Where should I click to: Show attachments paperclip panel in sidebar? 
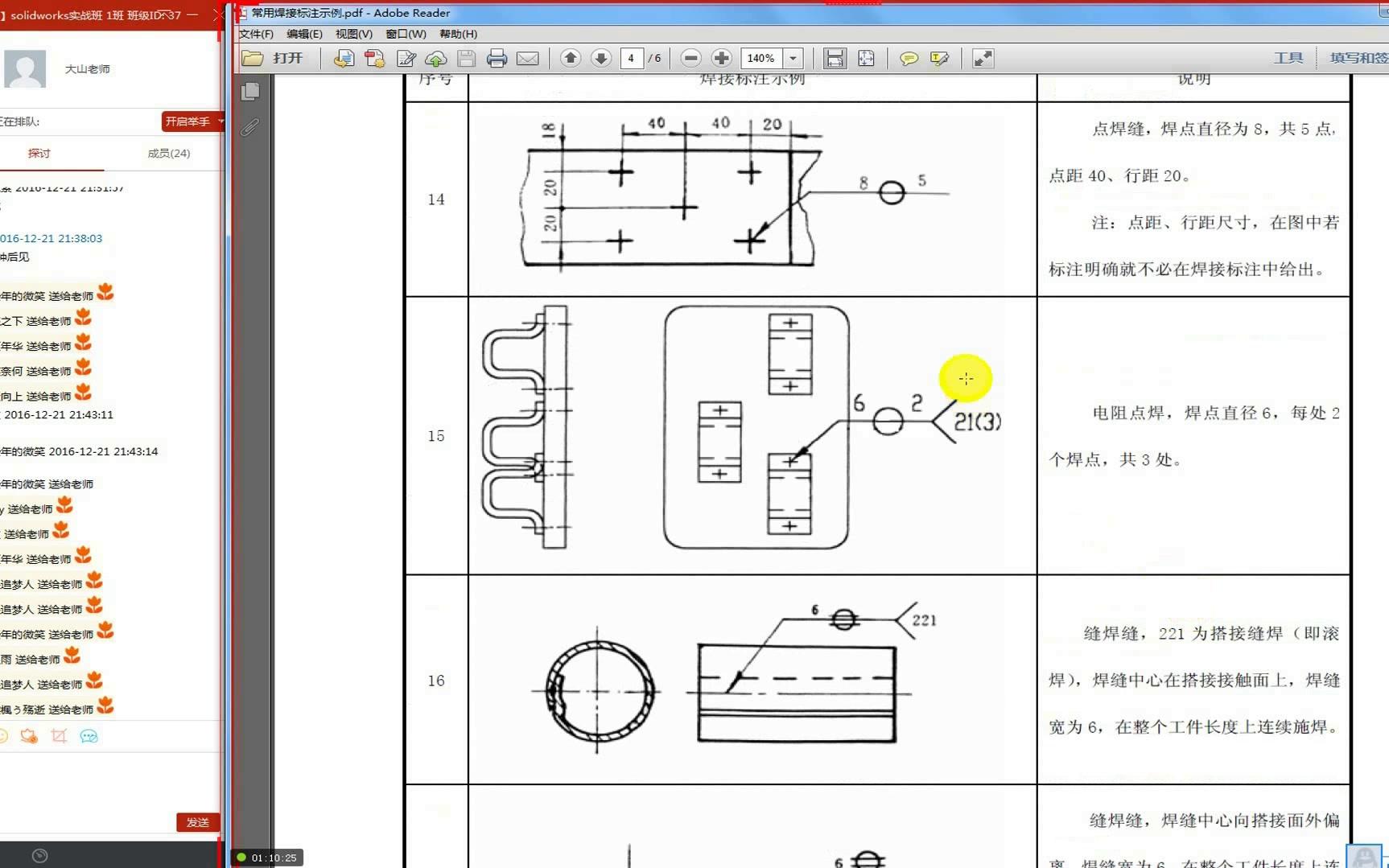click(x=250, y=127)
